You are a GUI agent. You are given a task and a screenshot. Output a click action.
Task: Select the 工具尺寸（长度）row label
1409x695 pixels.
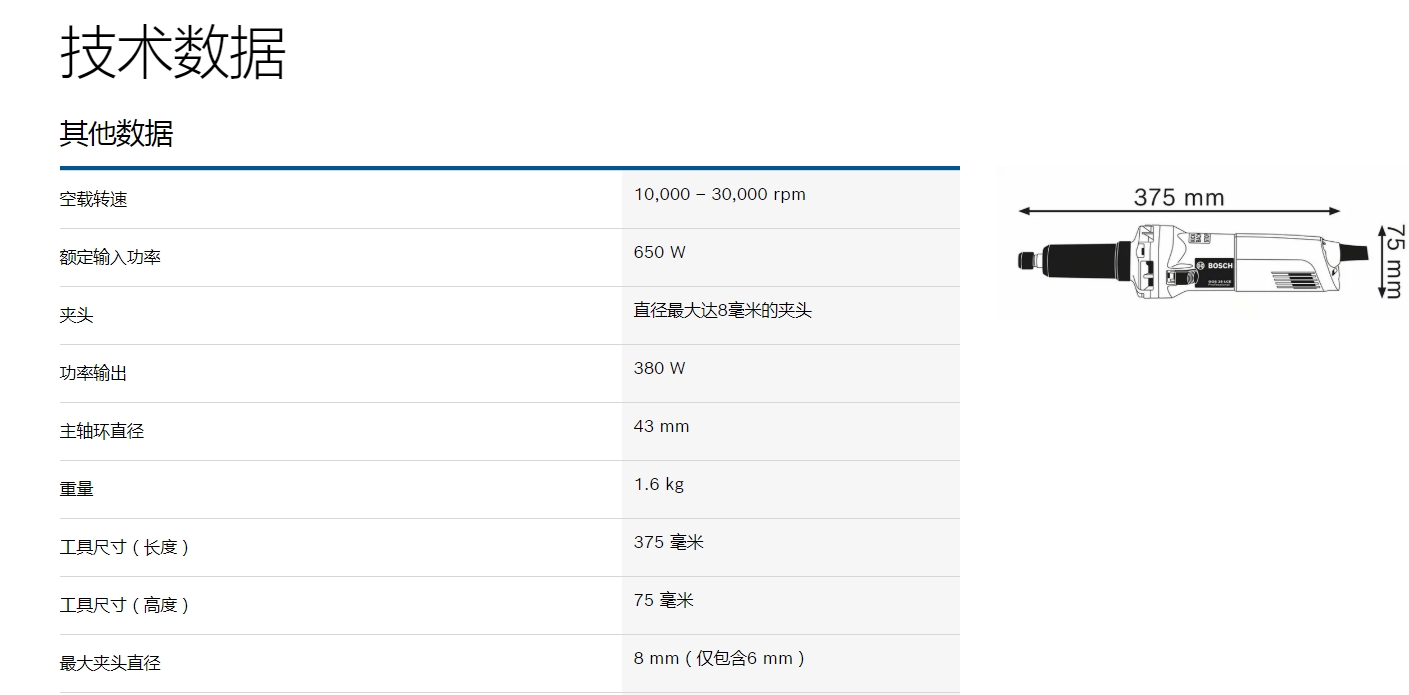click(x=124, y=547)
